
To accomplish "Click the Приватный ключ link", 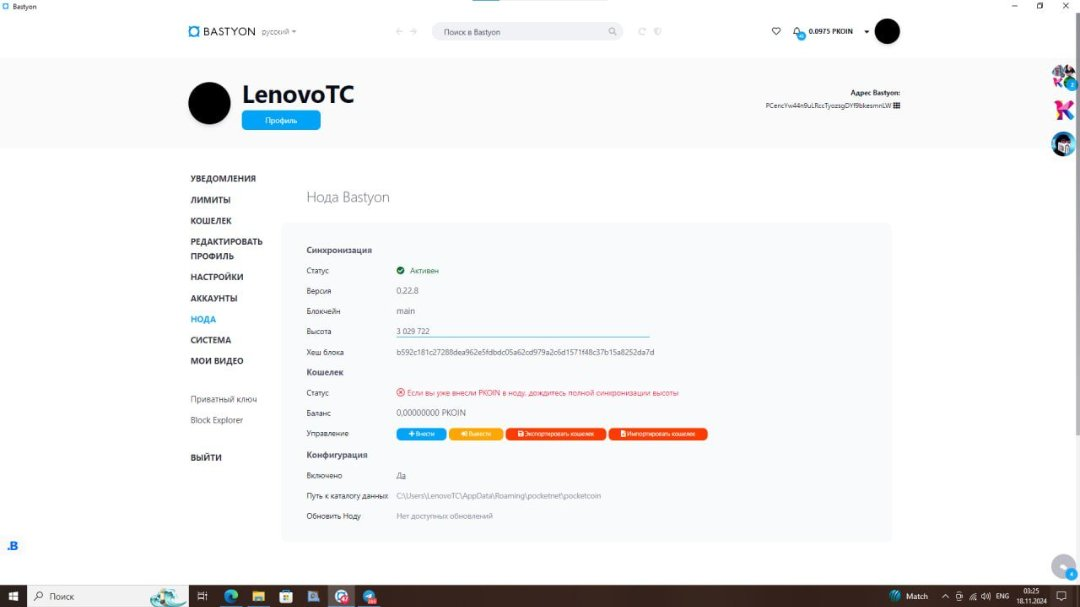I will click(x=224, y=399).
